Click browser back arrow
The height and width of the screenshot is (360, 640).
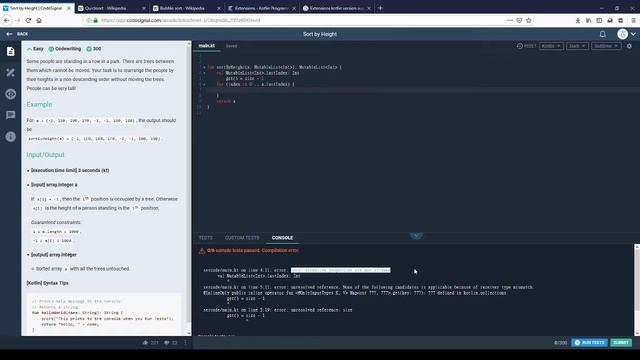click(x=7, y=20)
